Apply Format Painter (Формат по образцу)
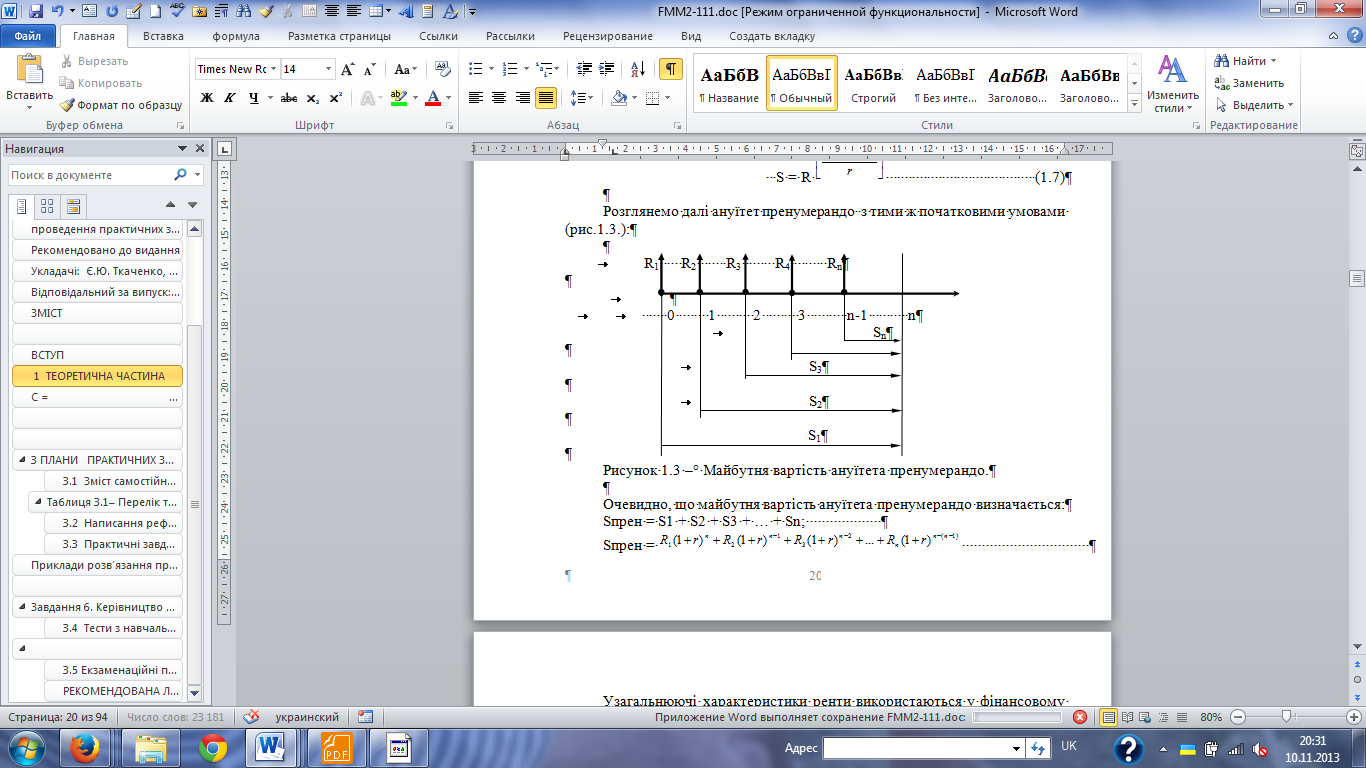Viewport: 1366px width, 768px height. (121, 105)
